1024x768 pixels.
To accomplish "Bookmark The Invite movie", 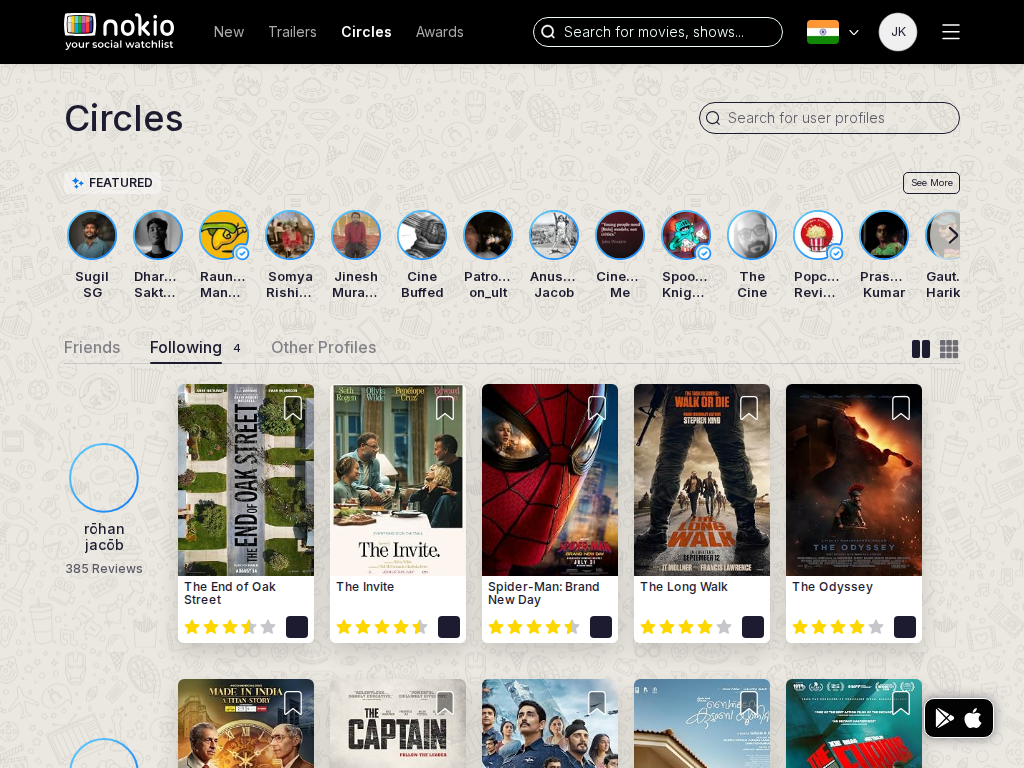I will pyautogui.click(x=445, y=408).
